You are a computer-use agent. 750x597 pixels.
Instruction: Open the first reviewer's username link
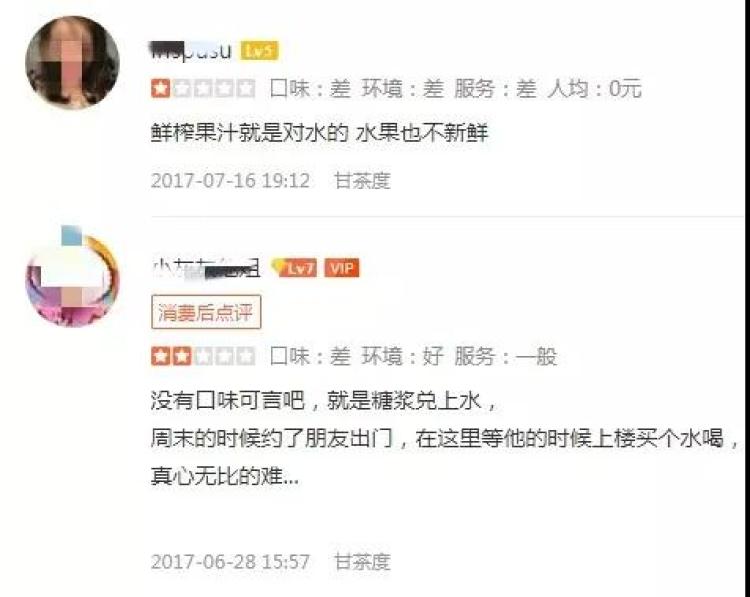(191, 51)
